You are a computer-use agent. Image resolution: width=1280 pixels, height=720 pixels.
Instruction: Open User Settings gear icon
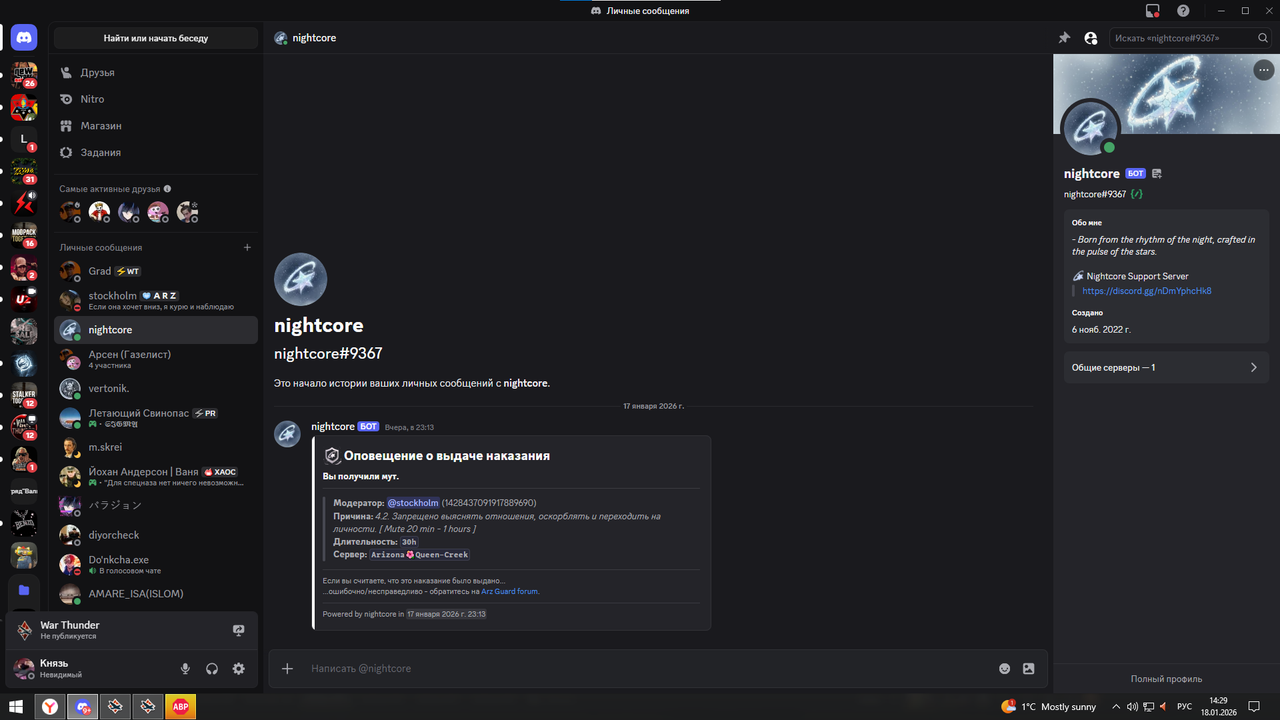pos(238,669)
